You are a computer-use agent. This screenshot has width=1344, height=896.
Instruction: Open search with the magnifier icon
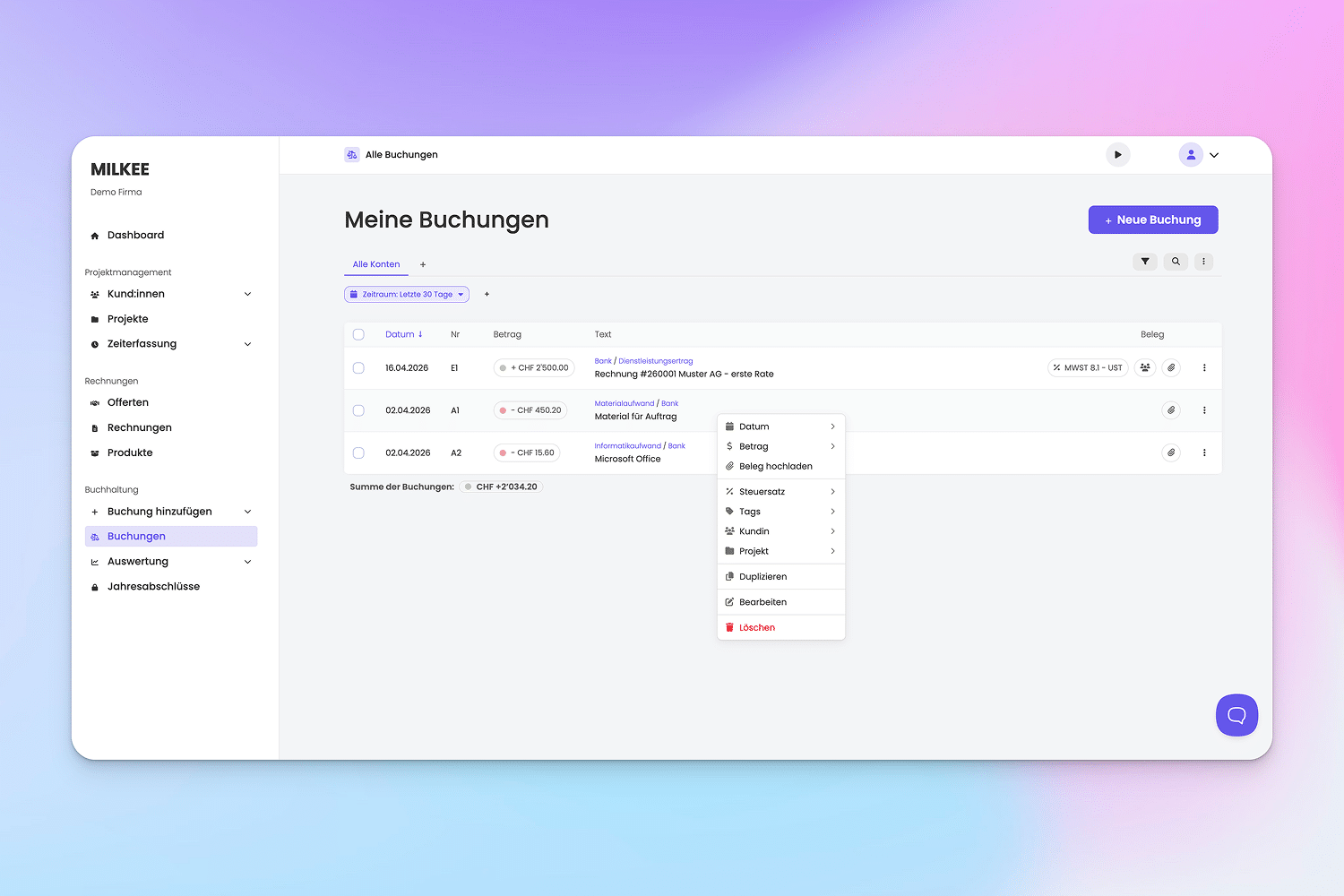pyautogui.click(x=1176, y=262)
